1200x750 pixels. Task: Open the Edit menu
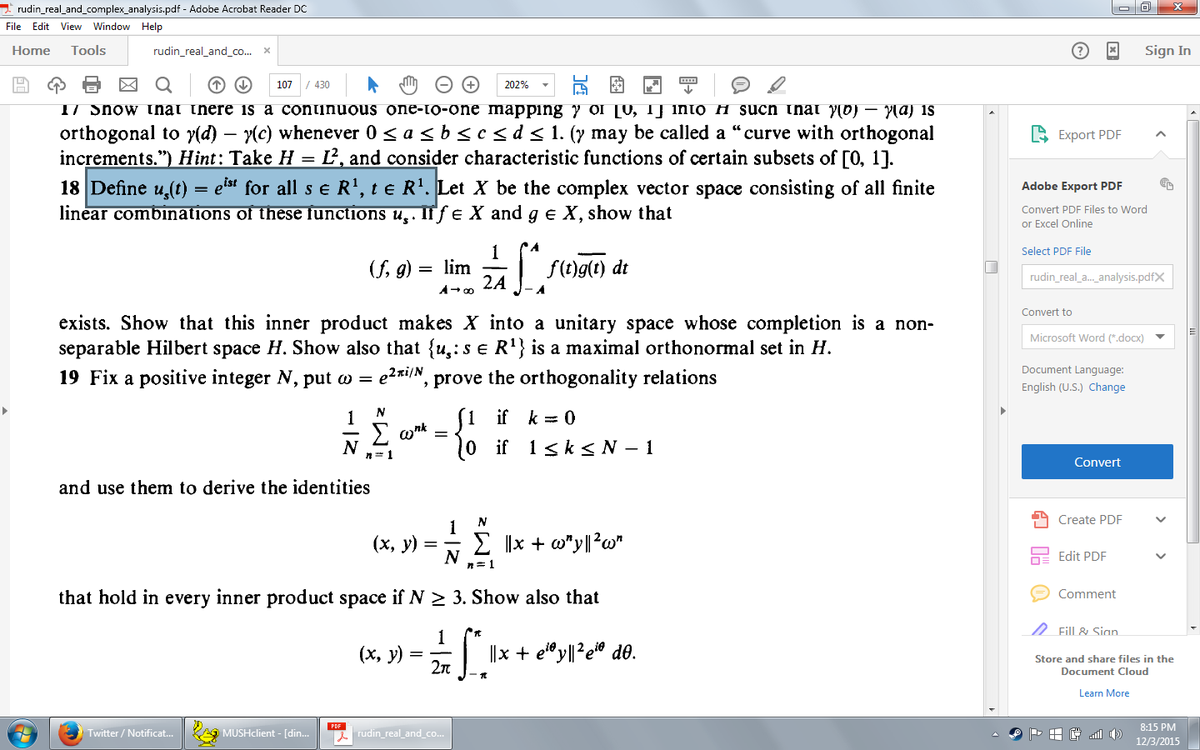pyautogui.click(x=41, y=26)
